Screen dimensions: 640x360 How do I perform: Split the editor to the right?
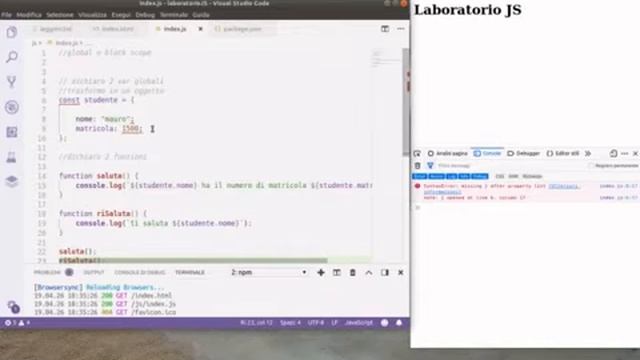(x=385, y=29)
